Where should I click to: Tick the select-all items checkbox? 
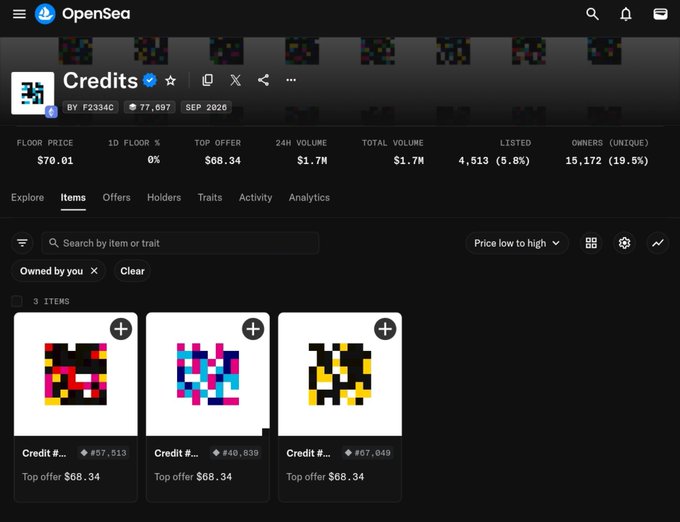(17, 301)
